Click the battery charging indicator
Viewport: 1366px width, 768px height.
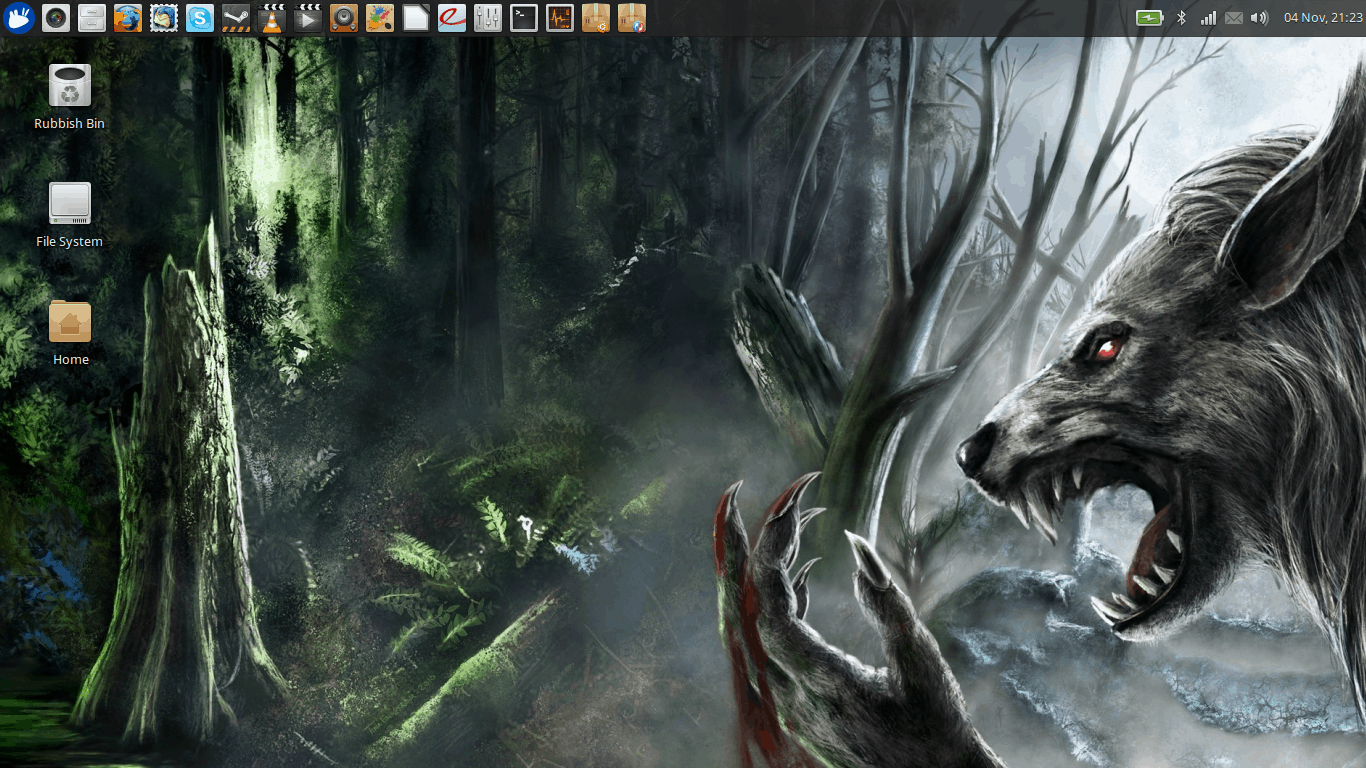1150,18
